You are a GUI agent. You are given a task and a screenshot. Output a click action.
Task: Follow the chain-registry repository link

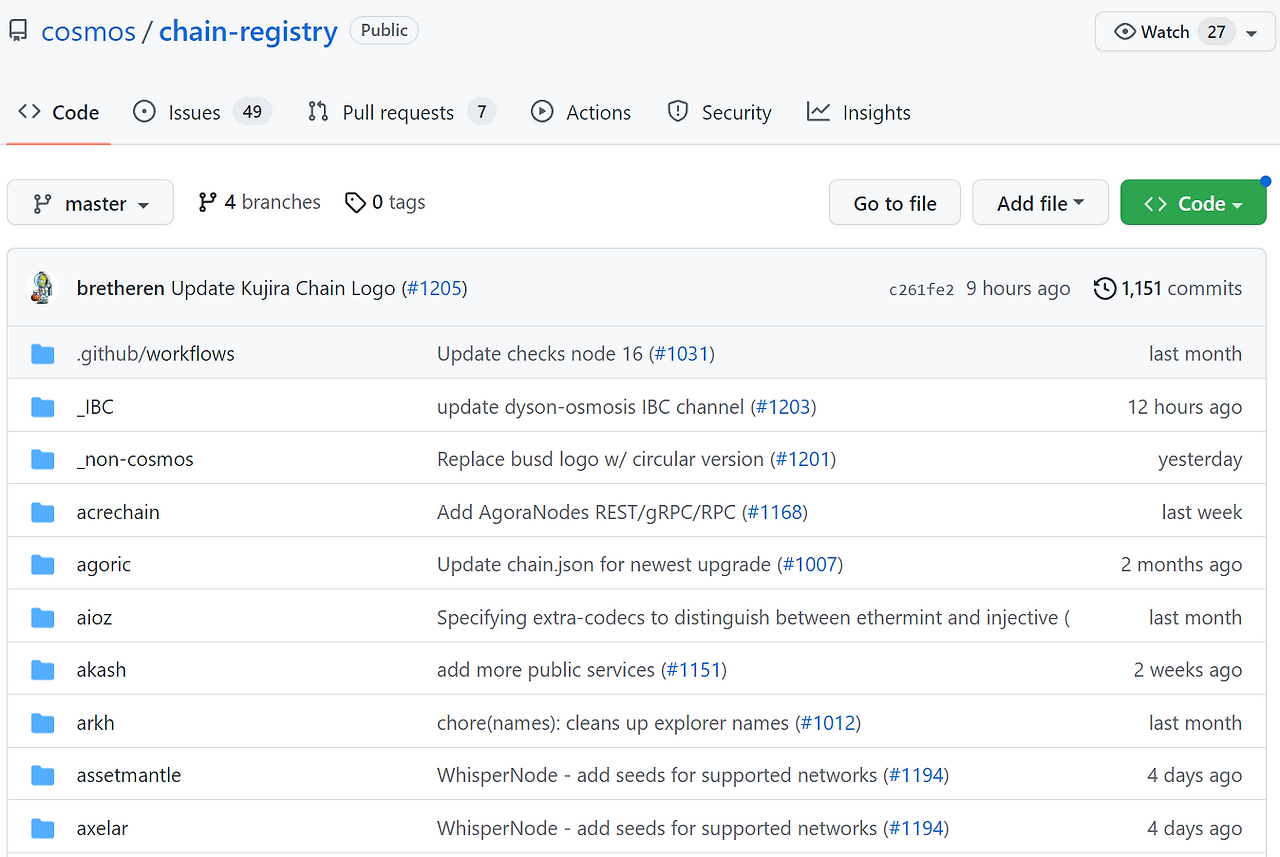(247, 31)
